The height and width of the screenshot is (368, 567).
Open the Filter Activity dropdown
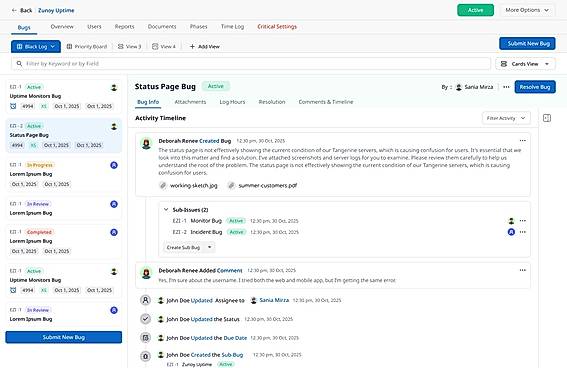coord(506,118)
